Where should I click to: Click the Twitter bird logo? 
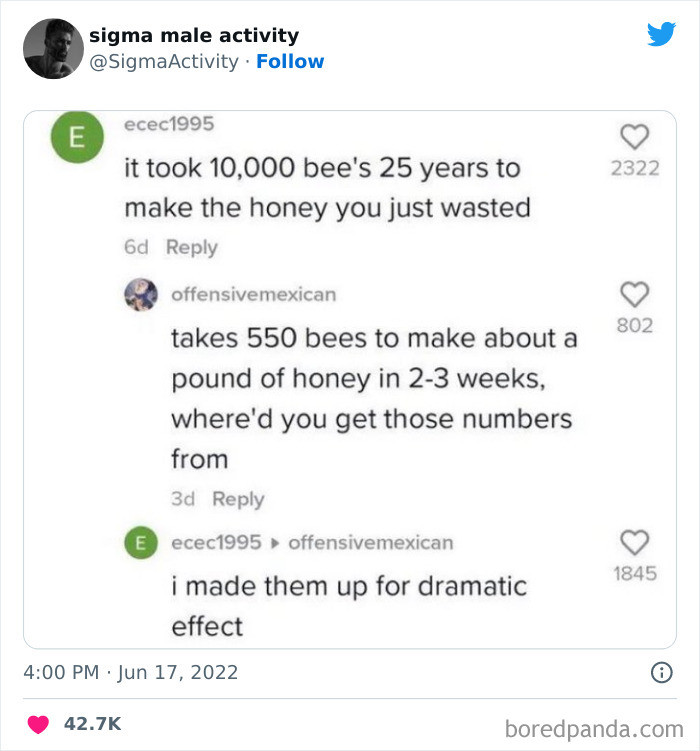661,35
